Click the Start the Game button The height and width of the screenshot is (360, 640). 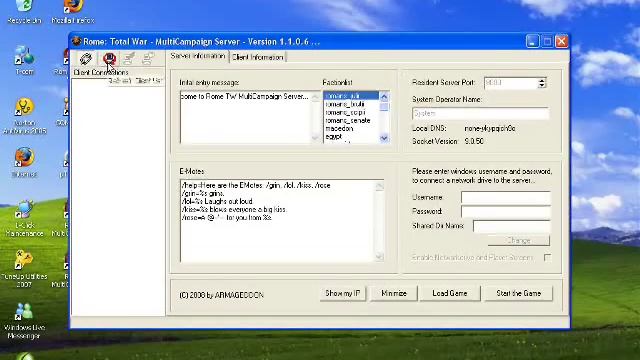pos(519,293)
